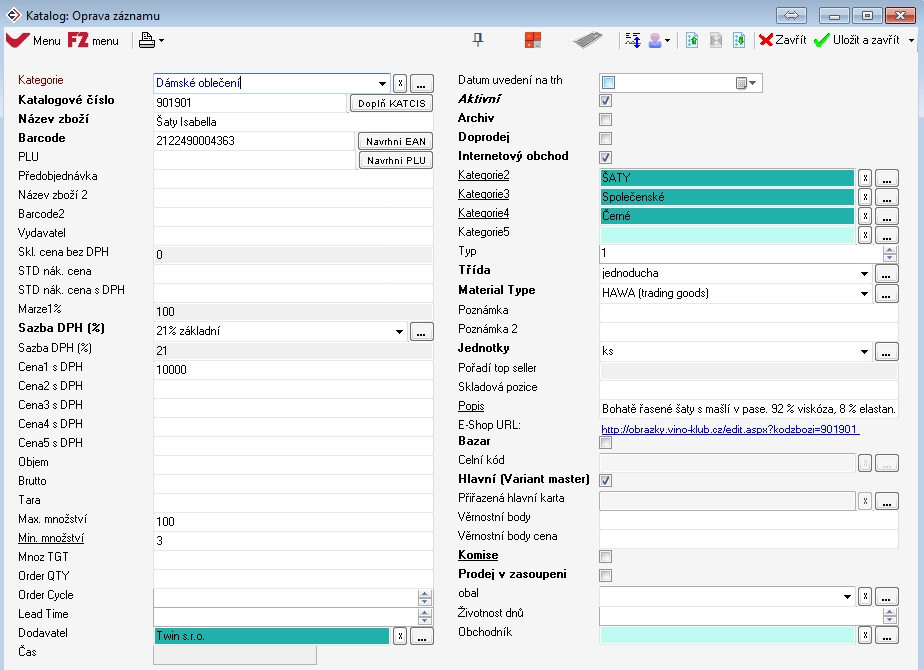
Task: Clear Kategorie4 with its x button
Action: [864, 216]
